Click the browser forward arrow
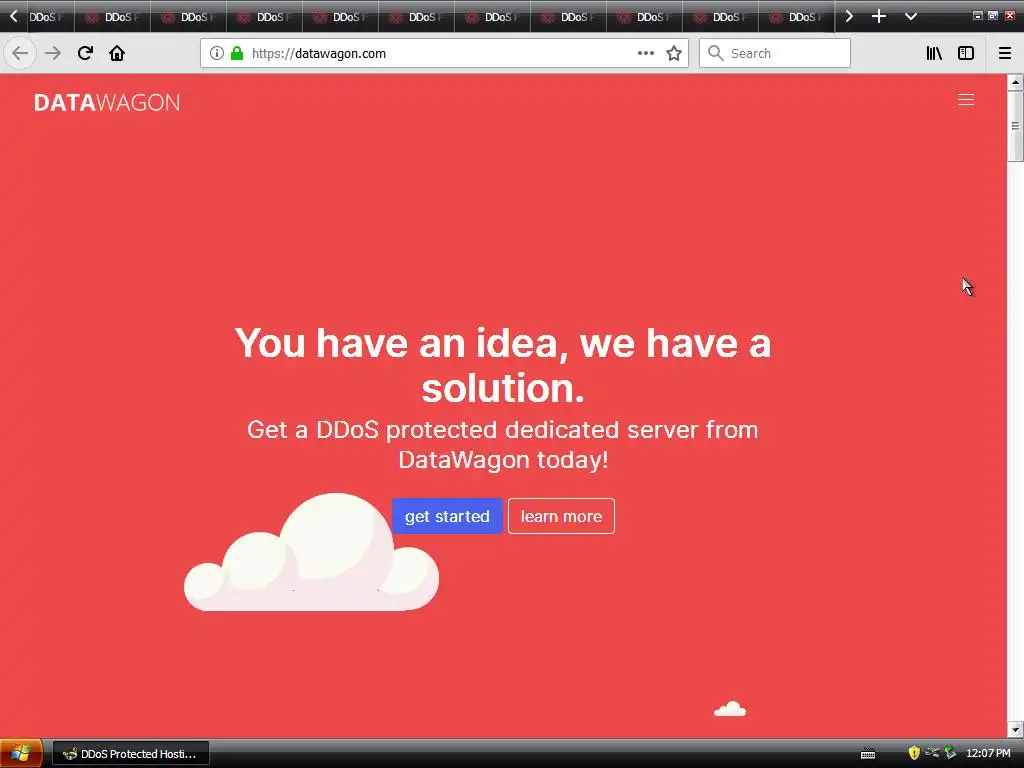The image size is (1024, 768). pyautogui.click(x=53, y=53)
